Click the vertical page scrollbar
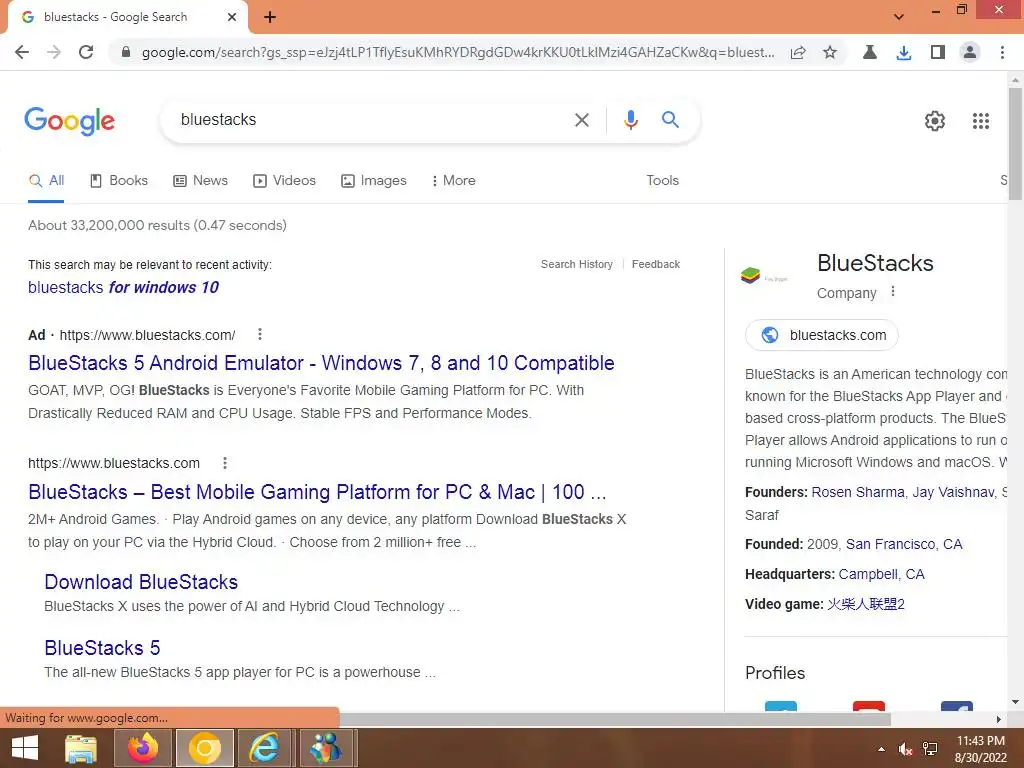 (1015, 144)
